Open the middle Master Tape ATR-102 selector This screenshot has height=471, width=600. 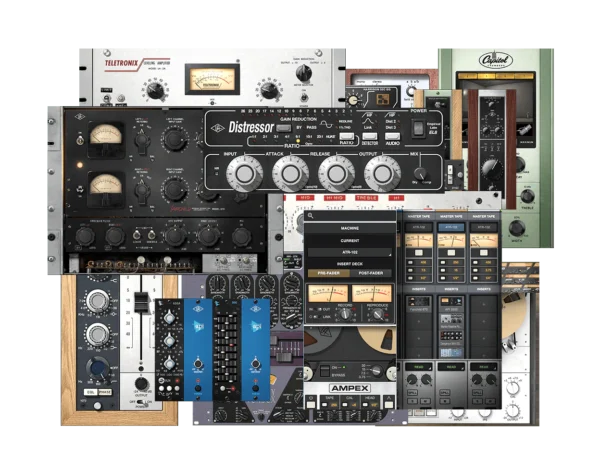pos(449,227)
